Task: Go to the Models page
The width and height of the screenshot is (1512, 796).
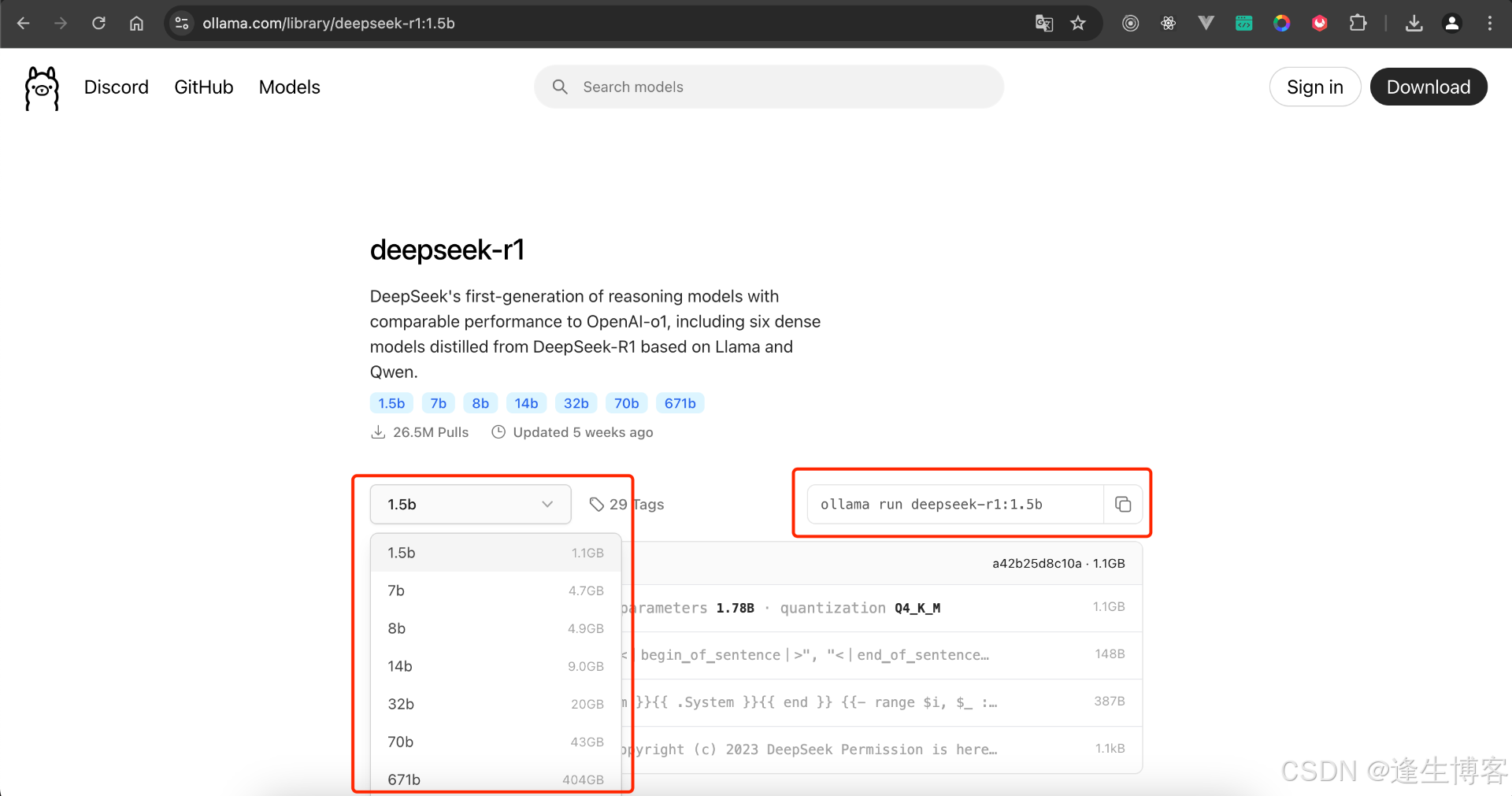Action: point(290,87)
